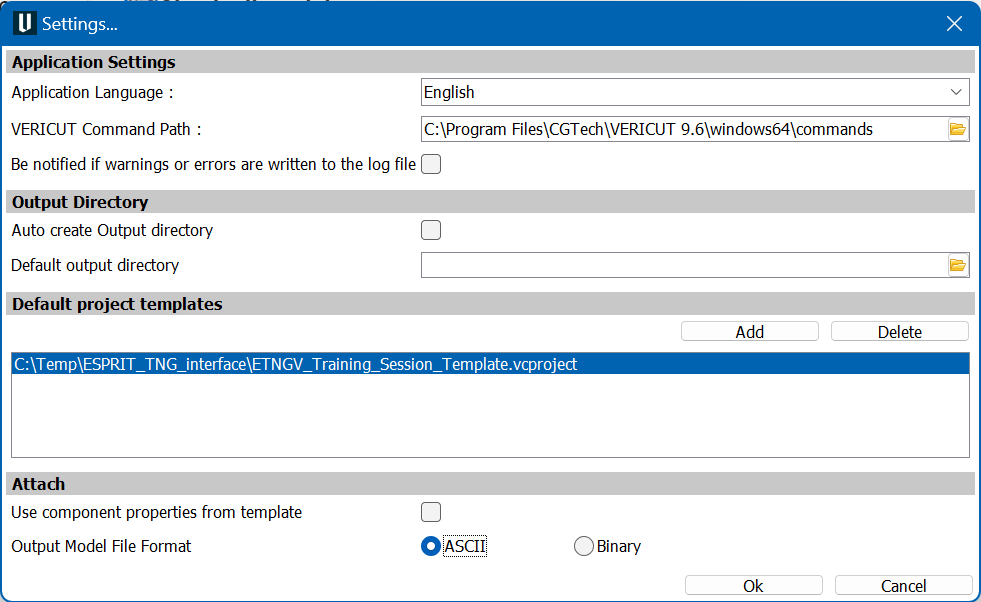Click the Default project templates header
Screen dimensions: 981x602
coord(490,304)
